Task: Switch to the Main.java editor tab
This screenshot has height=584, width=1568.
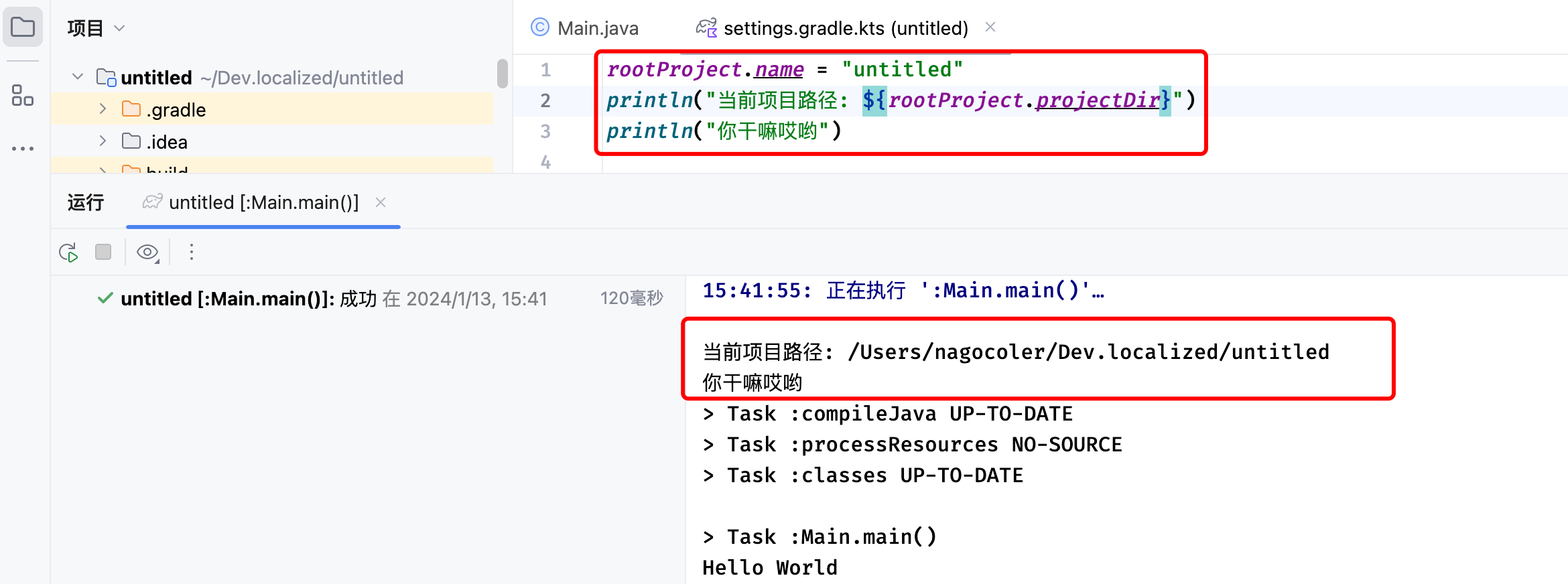Action: pyautogui.click(x=598, y=28)
